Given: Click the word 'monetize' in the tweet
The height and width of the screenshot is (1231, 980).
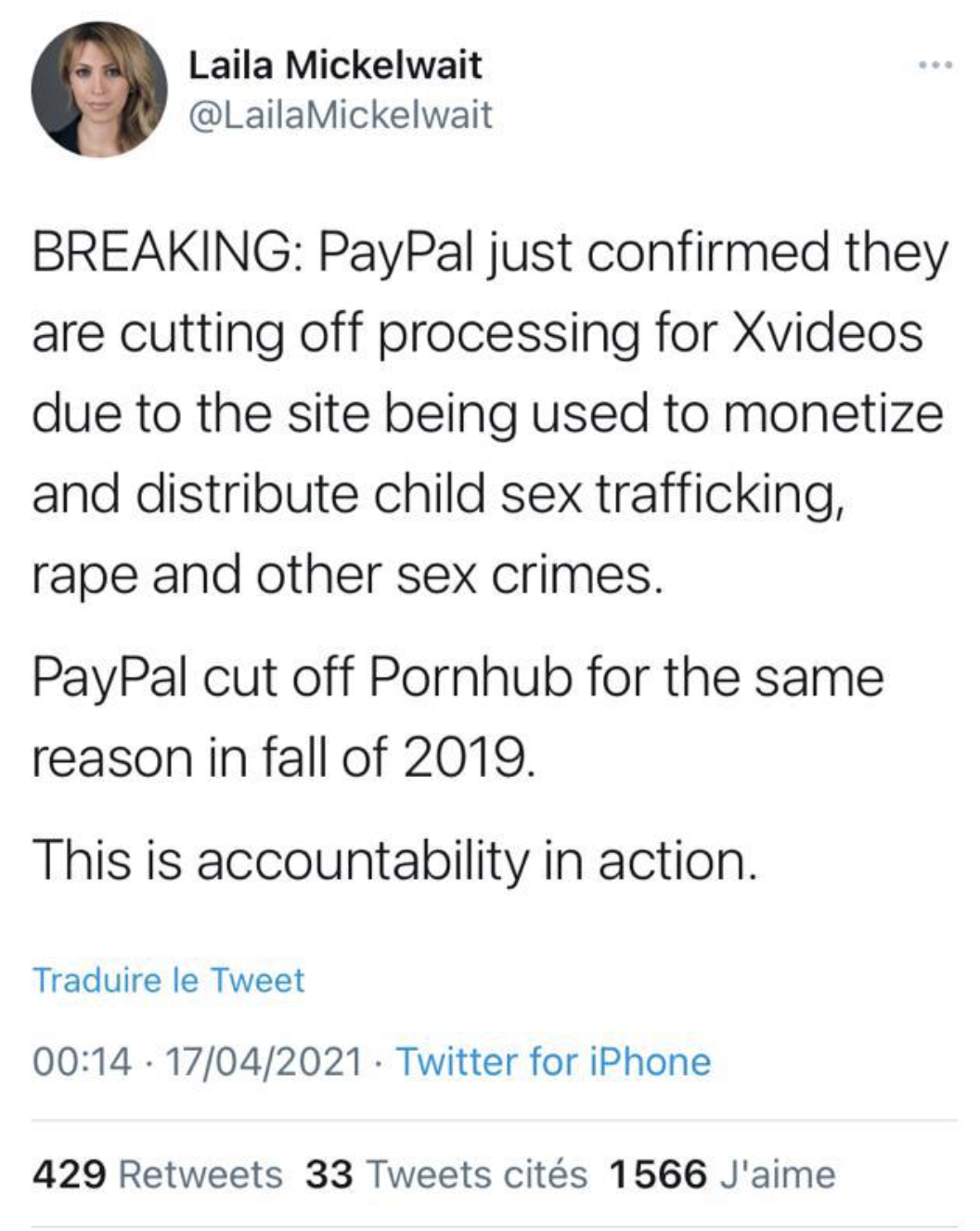Looking at the screenshot, I should pos(832,412).
